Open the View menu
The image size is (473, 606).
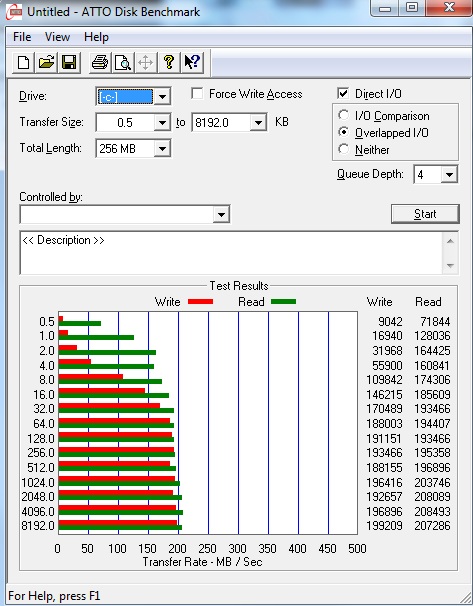[x=57, y=37]
